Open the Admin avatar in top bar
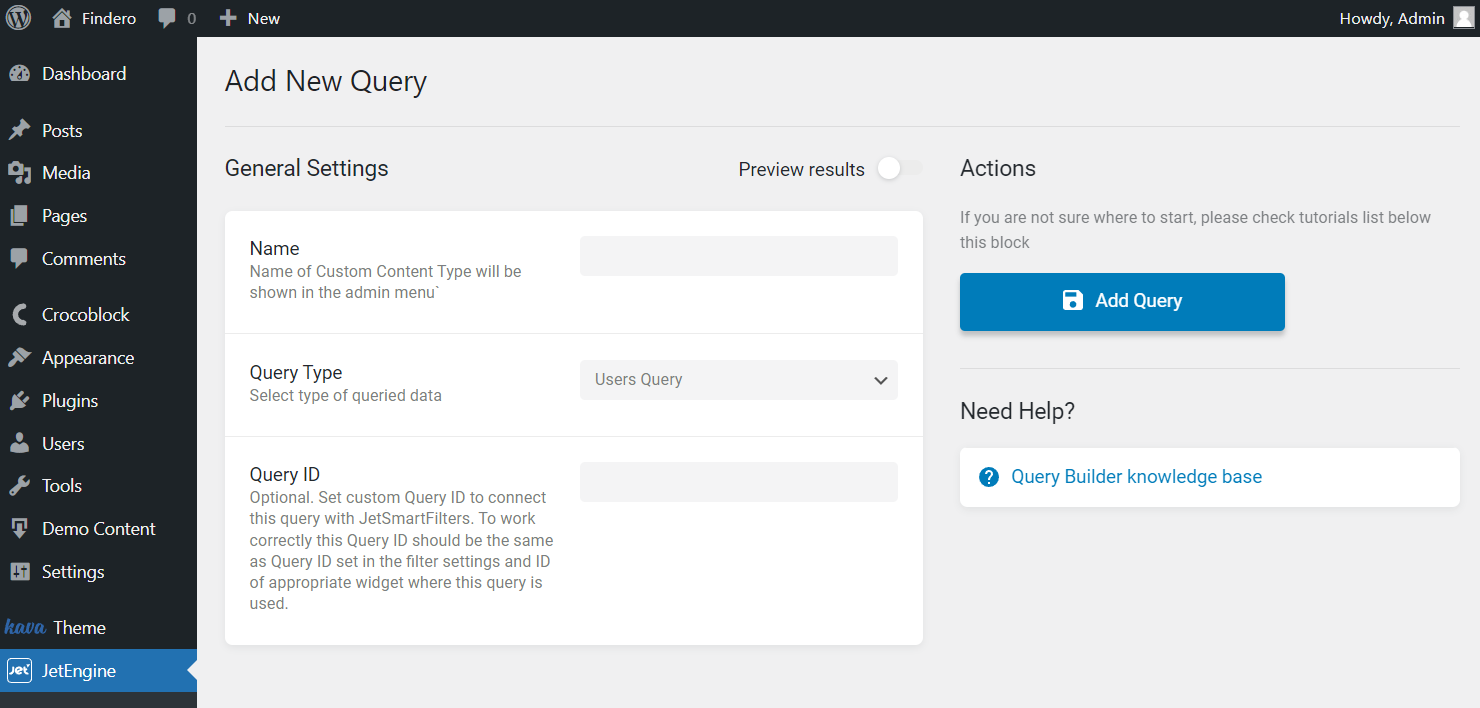Screen dimensions: 1480x708 [x=1463, y=18]
